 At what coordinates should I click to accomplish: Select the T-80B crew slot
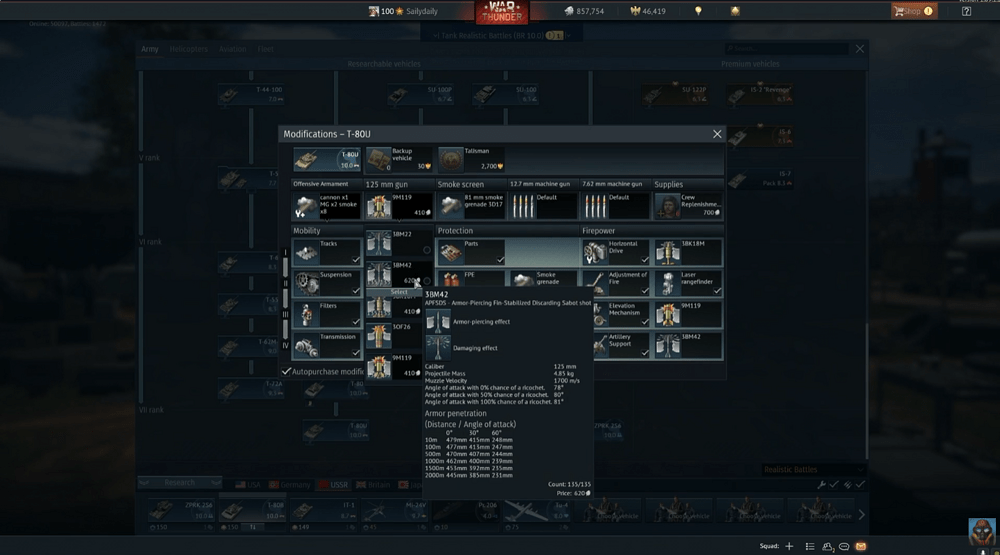(252, 512)
